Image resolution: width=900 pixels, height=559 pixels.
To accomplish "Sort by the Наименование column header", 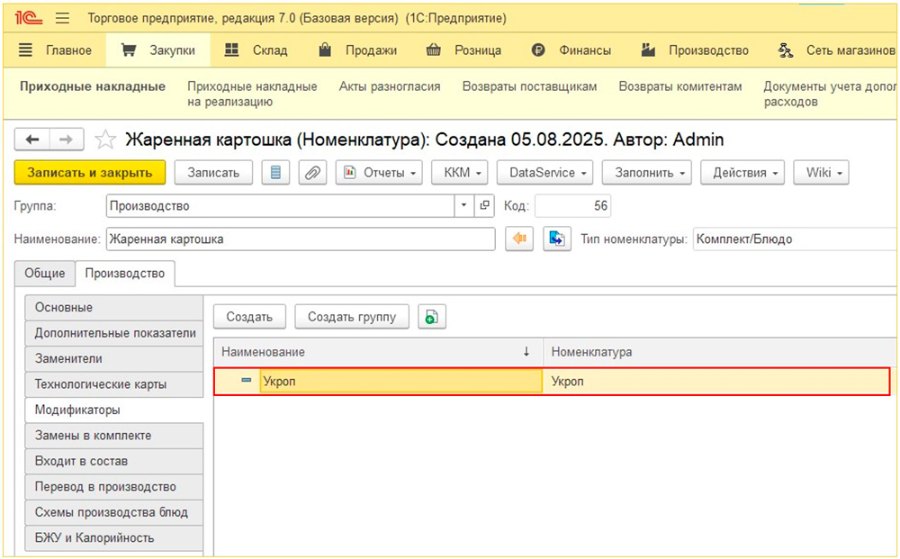I will pos(378,352).
